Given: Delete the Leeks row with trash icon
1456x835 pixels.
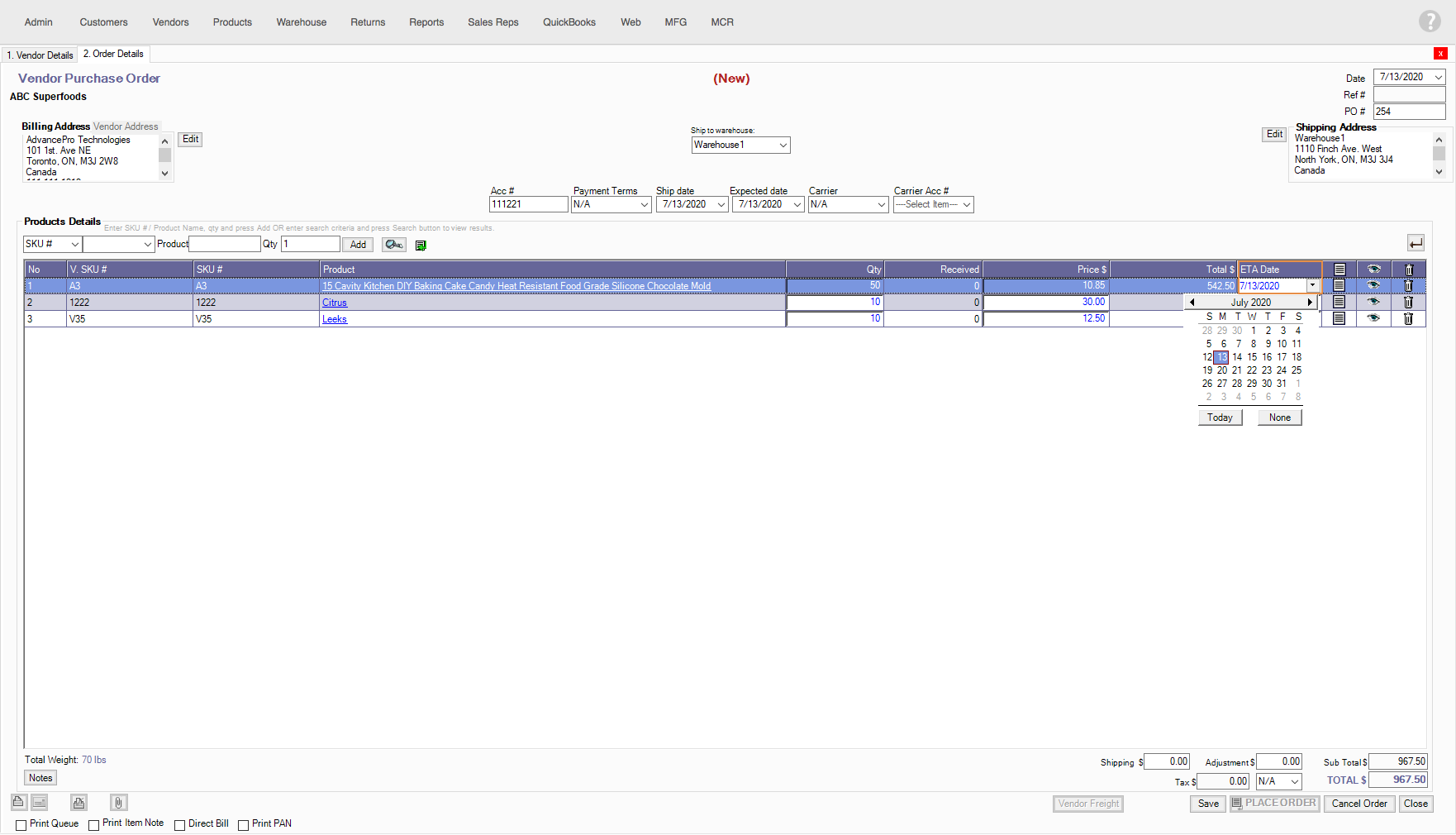Looking at the screenshot, I should 1408,319.
